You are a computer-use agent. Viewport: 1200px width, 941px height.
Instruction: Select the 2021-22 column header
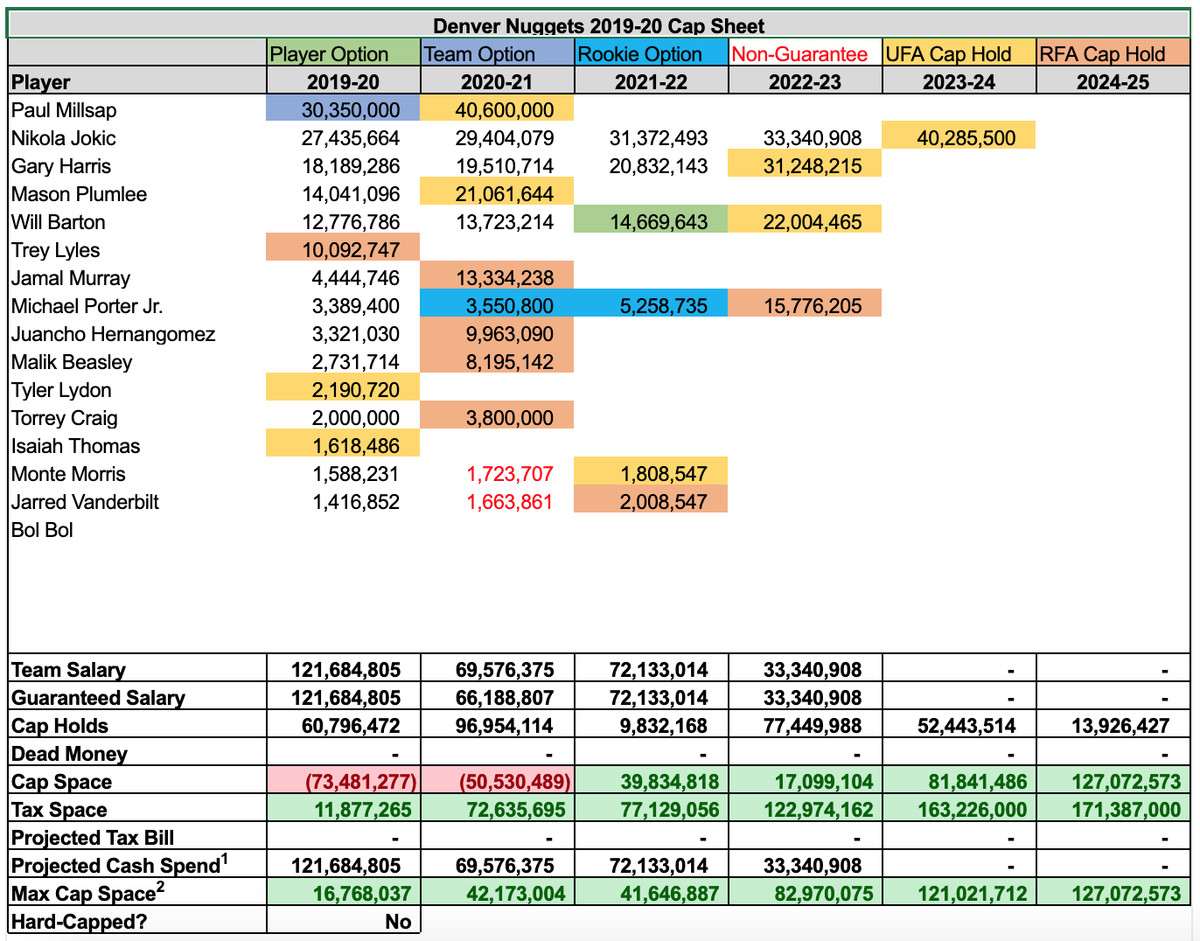651,82
